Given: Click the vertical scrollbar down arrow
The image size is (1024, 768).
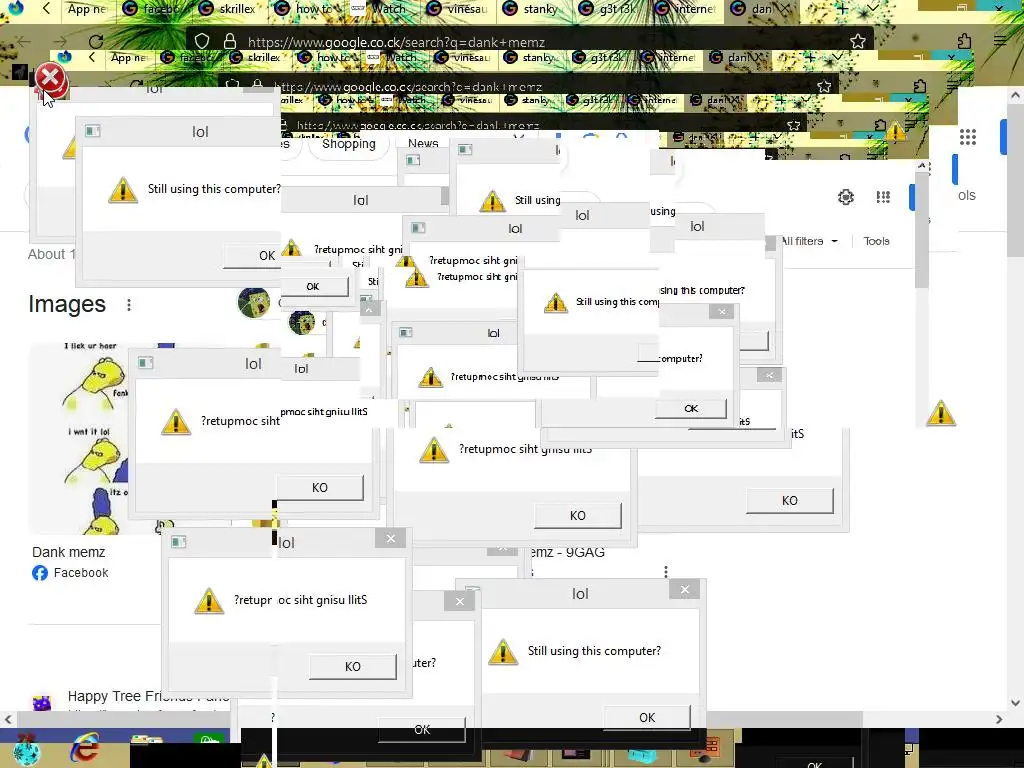Looking at the screenshot, I should click(x=1015, y=703).
